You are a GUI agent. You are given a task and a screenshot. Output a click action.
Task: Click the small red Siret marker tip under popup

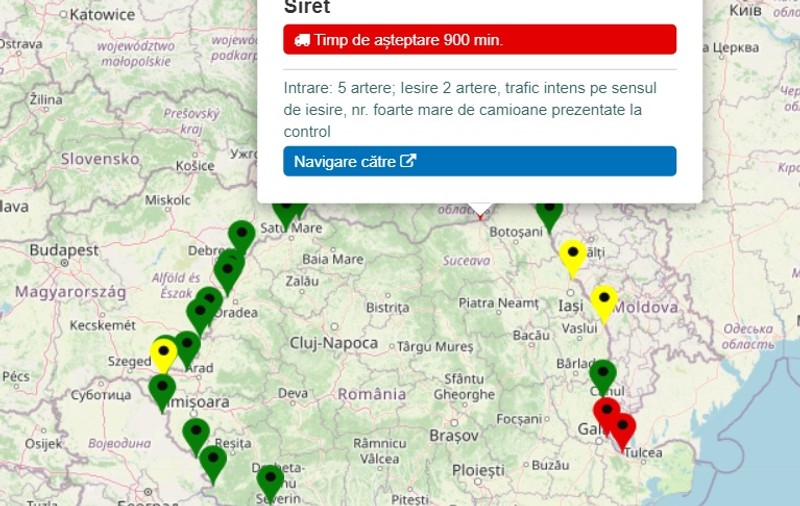tap(480, 217)
